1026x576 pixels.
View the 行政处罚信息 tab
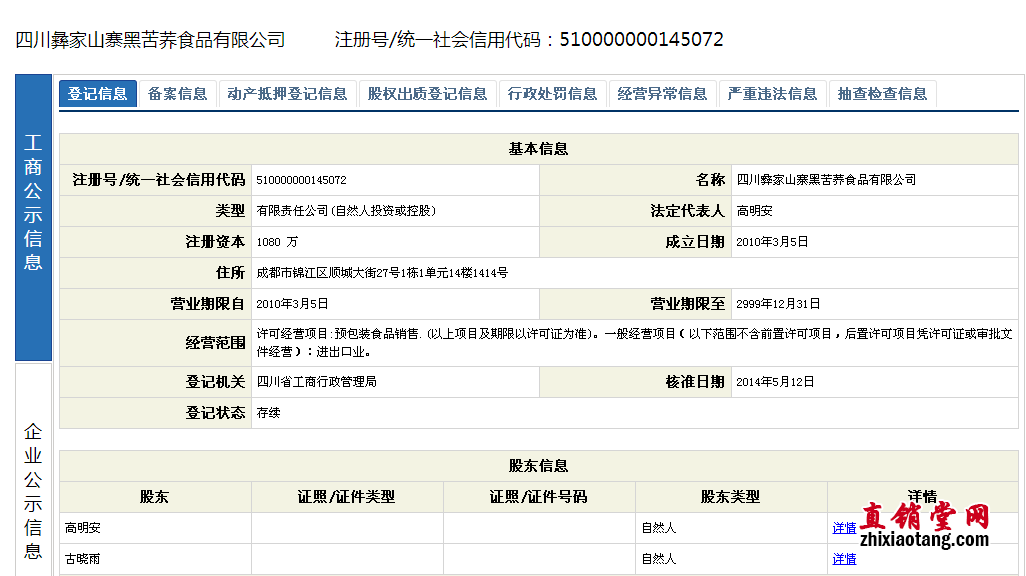coord(552,94)
